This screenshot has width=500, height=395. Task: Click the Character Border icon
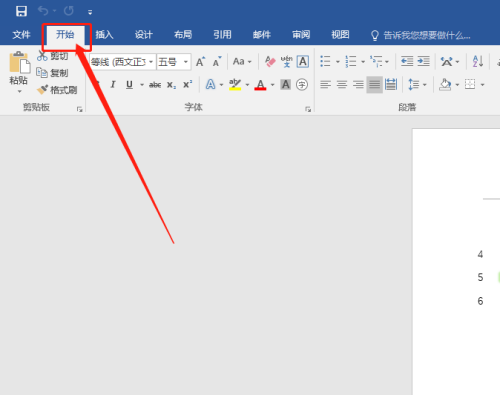point(303,62)
